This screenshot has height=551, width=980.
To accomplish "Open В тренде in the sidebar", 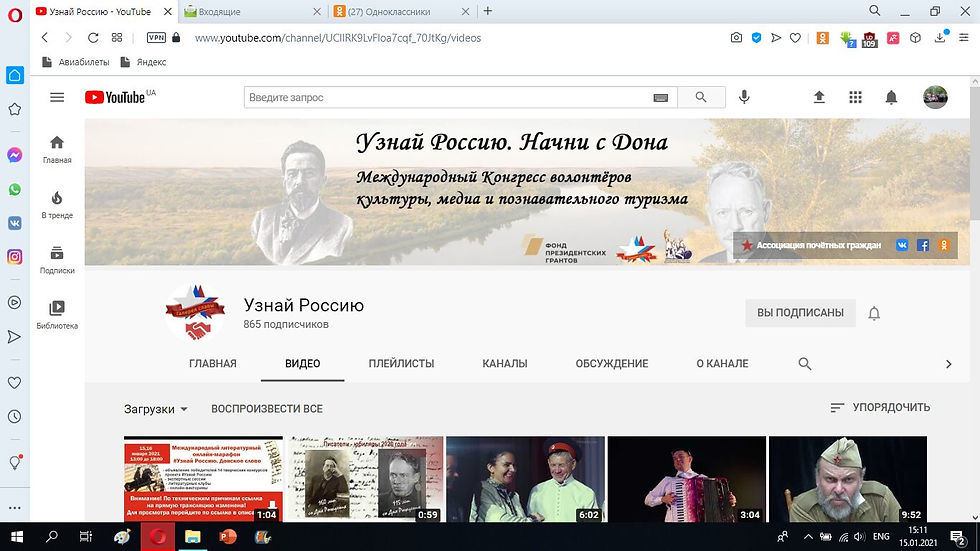I will pos(57,205).
